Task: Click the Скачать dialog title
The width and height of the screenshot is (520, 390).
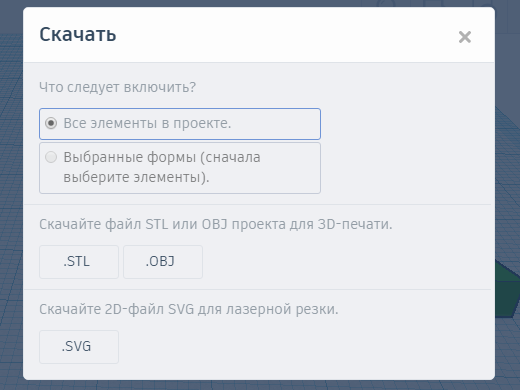Action: [x=78, y=34]
